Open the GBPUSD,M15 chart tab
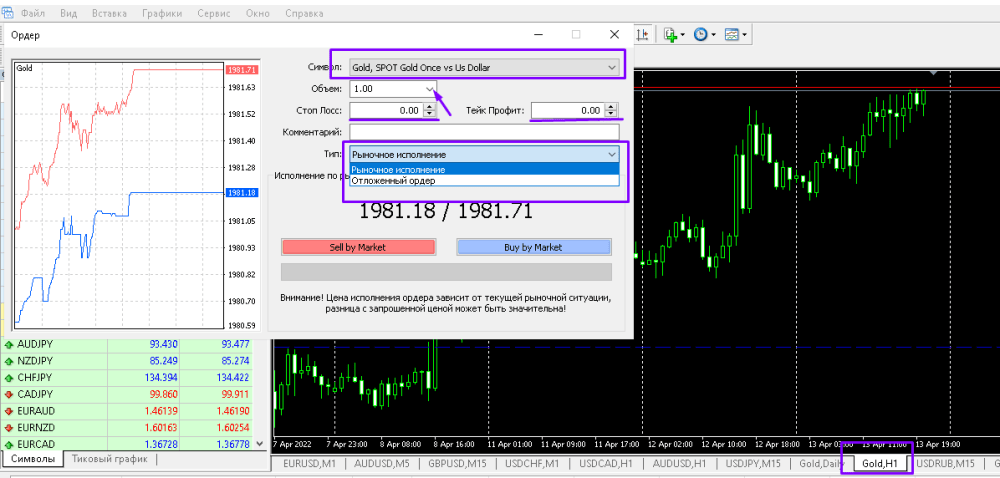1000x478 pixels. click(457, 463)
